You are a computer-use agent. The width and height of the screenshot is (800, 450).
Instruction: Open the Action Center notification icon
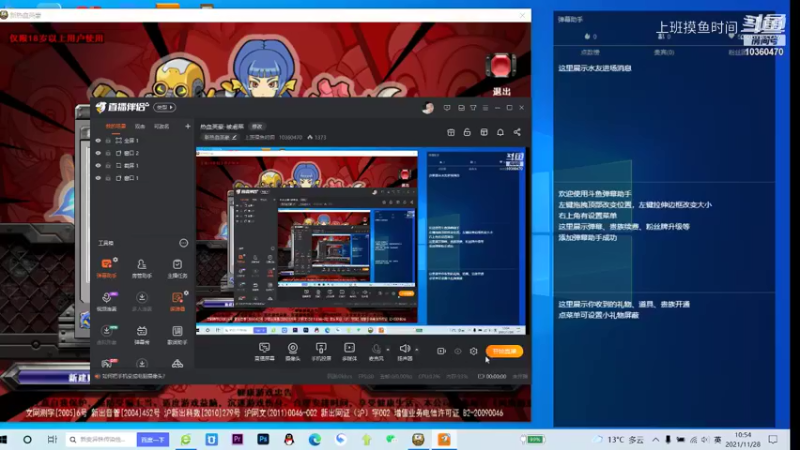(x=773, y=439)
